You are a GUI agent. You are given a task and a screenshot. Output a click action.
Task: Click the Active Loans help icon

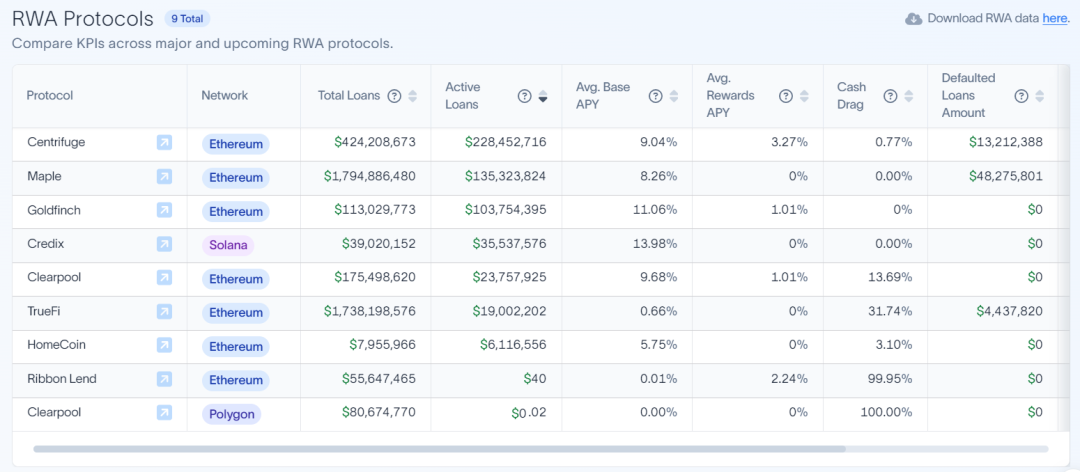pyautogui.click(x=524, y=96)
